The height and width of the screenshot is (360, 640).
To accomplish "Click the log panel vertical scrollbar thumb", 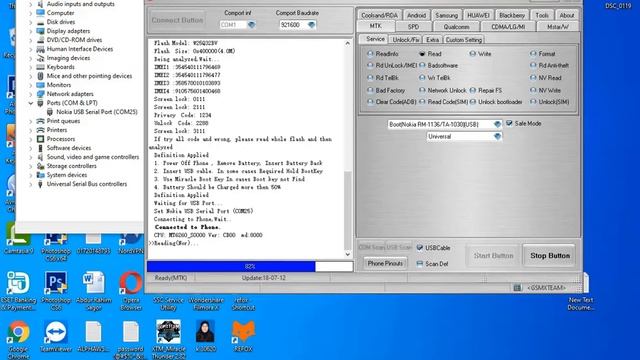I will tap(348, 210).
